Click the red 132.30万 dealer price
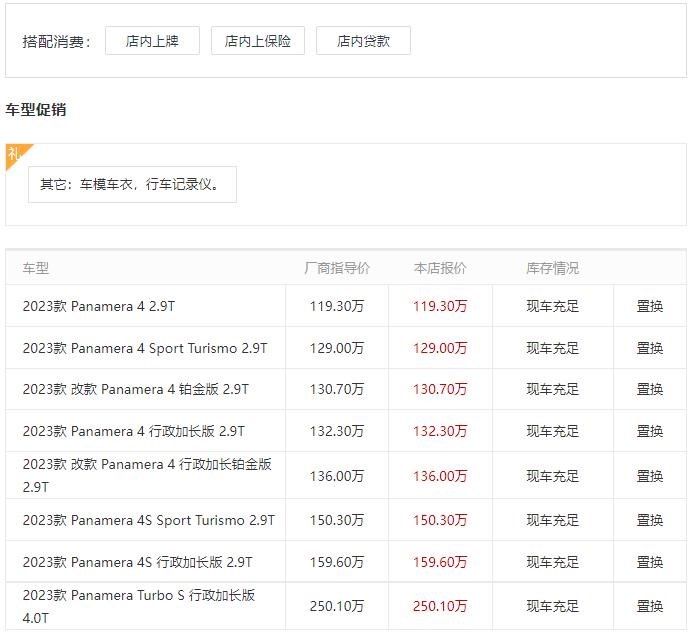694x640 pixels. pyautogui.click(x=440, y=431)
